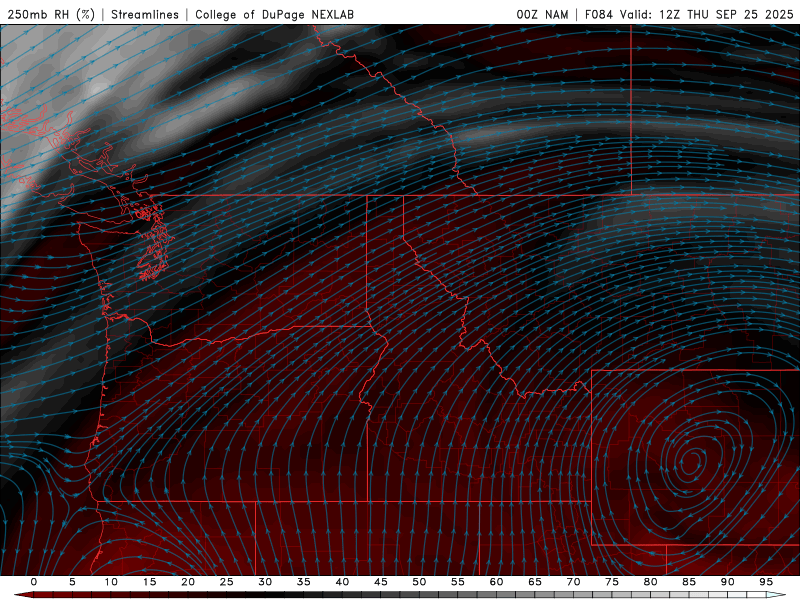Click the '50' label on color scale
Image resolution: width=800 pixels, height=600 pixels.
(419, 582)
